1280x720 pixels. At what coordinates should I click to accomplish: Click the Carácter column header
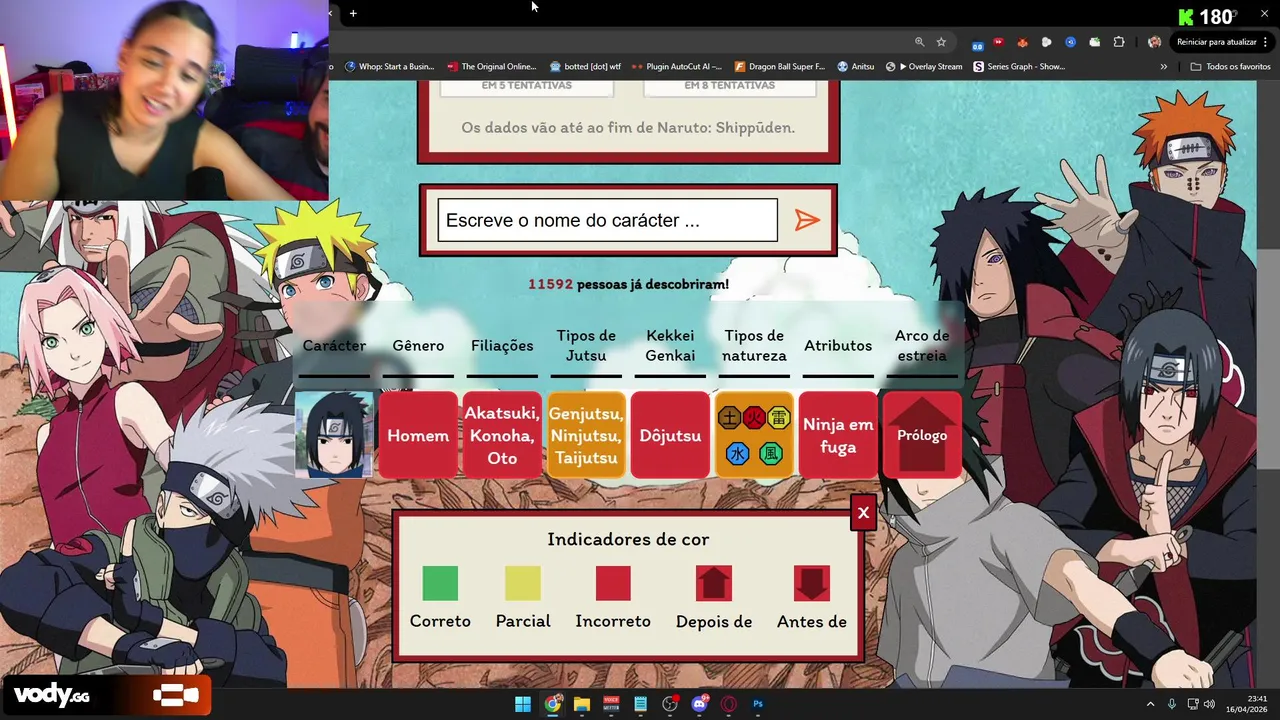click(x=334, y=345)
